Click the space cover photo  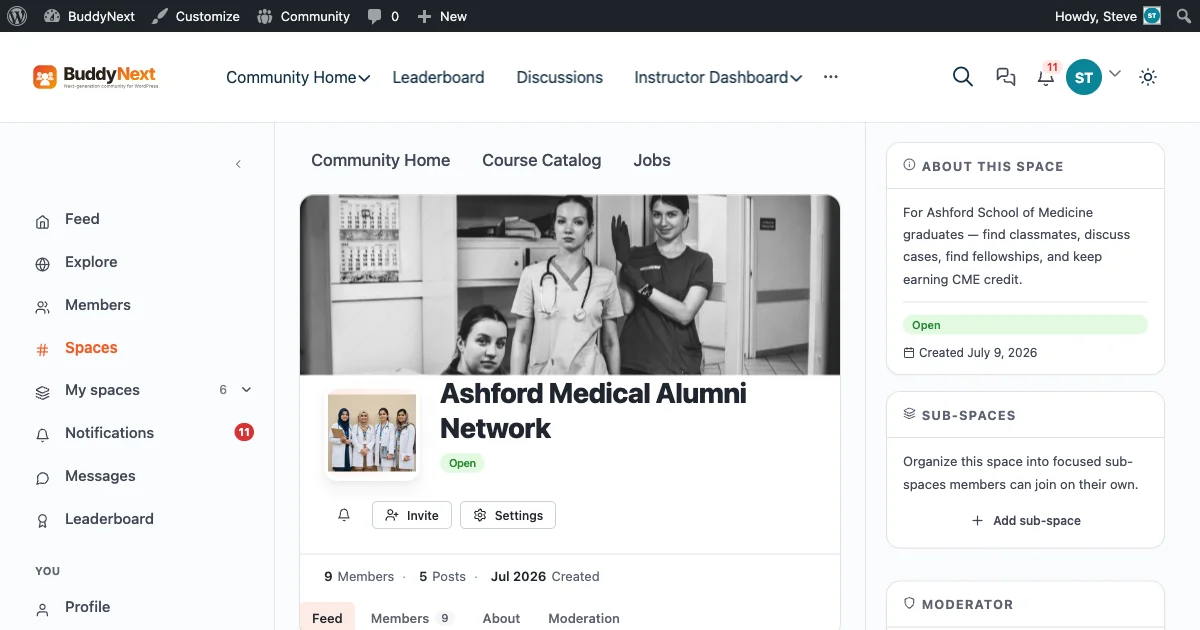point(570,285)
